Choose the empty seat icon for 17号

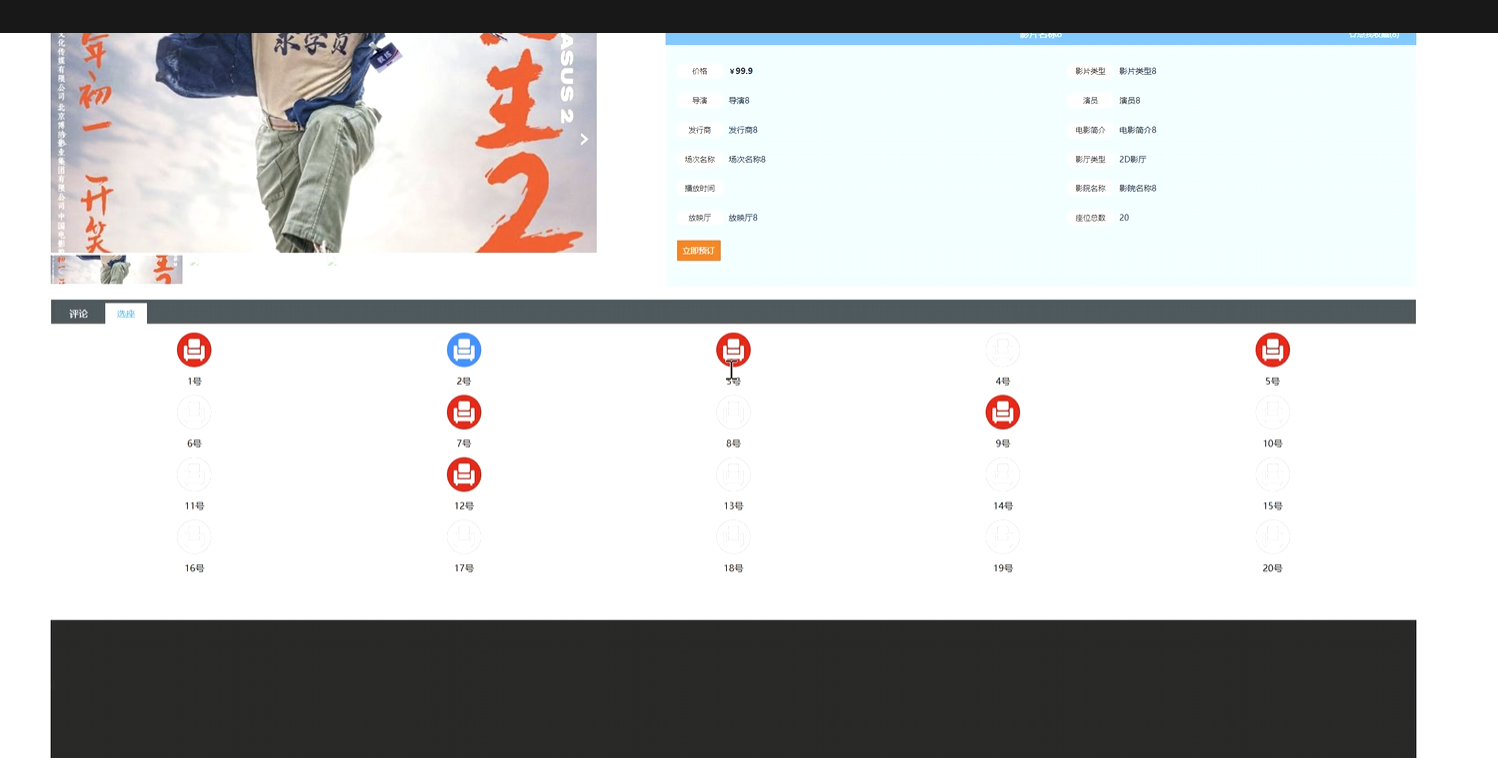464,537
